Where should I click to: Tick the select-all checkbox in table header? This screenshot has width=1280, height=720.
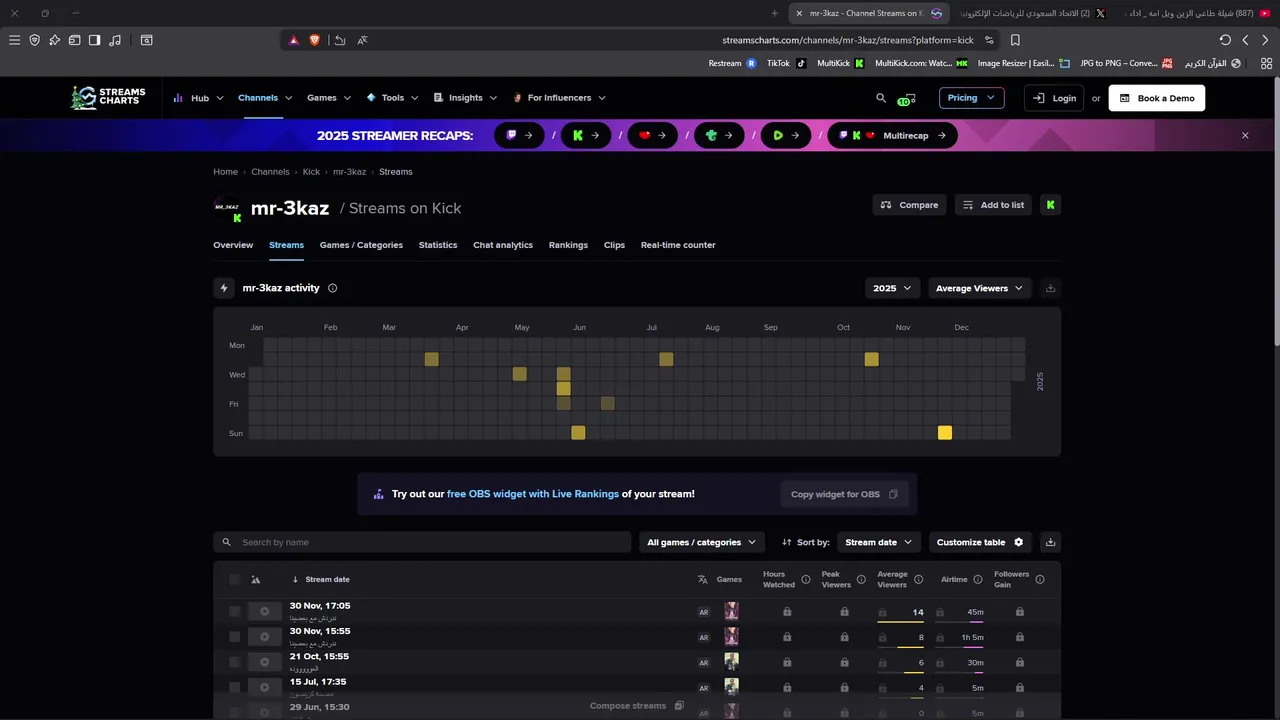pyautogui.click(x=234, y=580)
